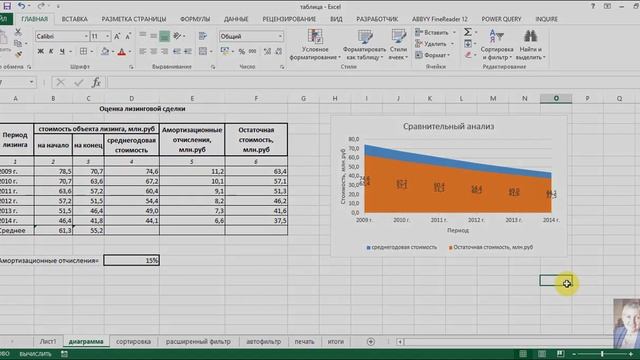The height and width of the screenshot is (360, 640).
Task: Align cell text to the left
Action: coord(142,51)
